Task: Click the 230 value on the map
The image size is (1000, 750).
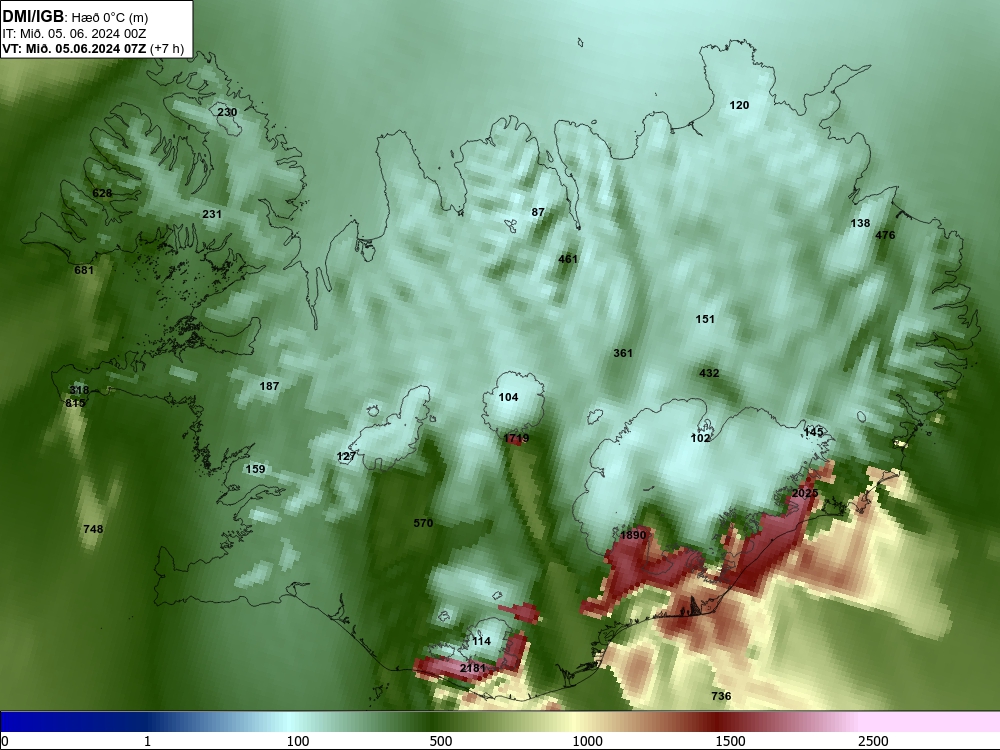Action: point(227,112)
